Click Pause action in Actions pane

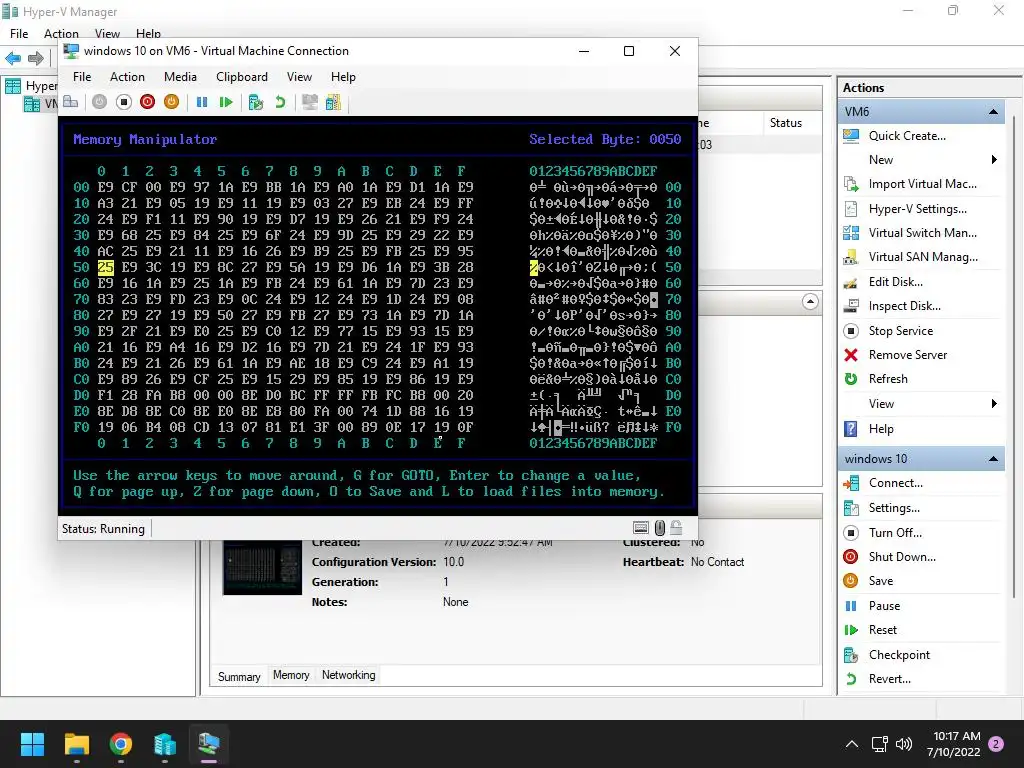click(884, 605)
